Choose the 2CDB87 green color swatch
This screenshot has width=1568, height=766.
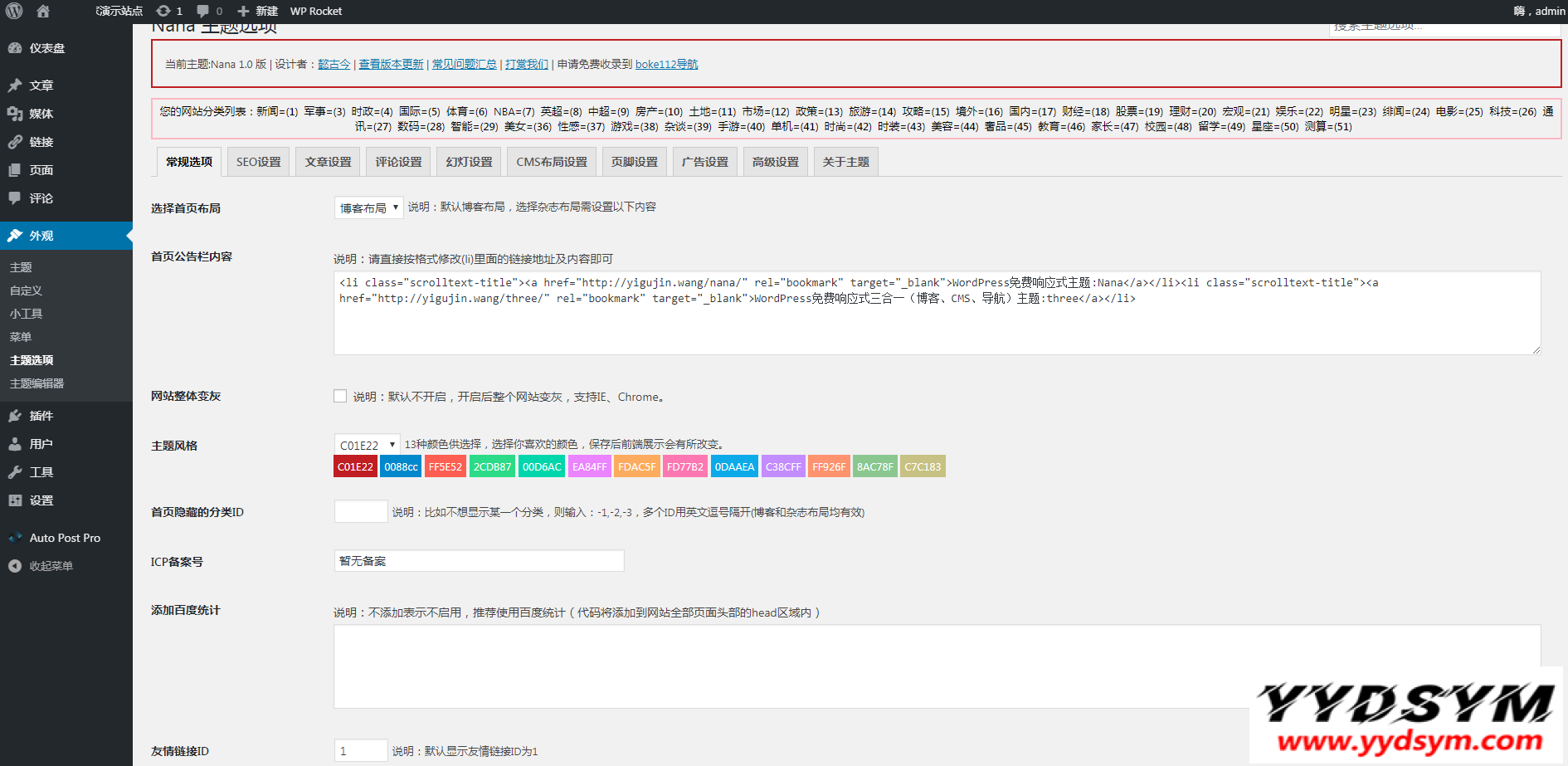(x=492, y=467)
